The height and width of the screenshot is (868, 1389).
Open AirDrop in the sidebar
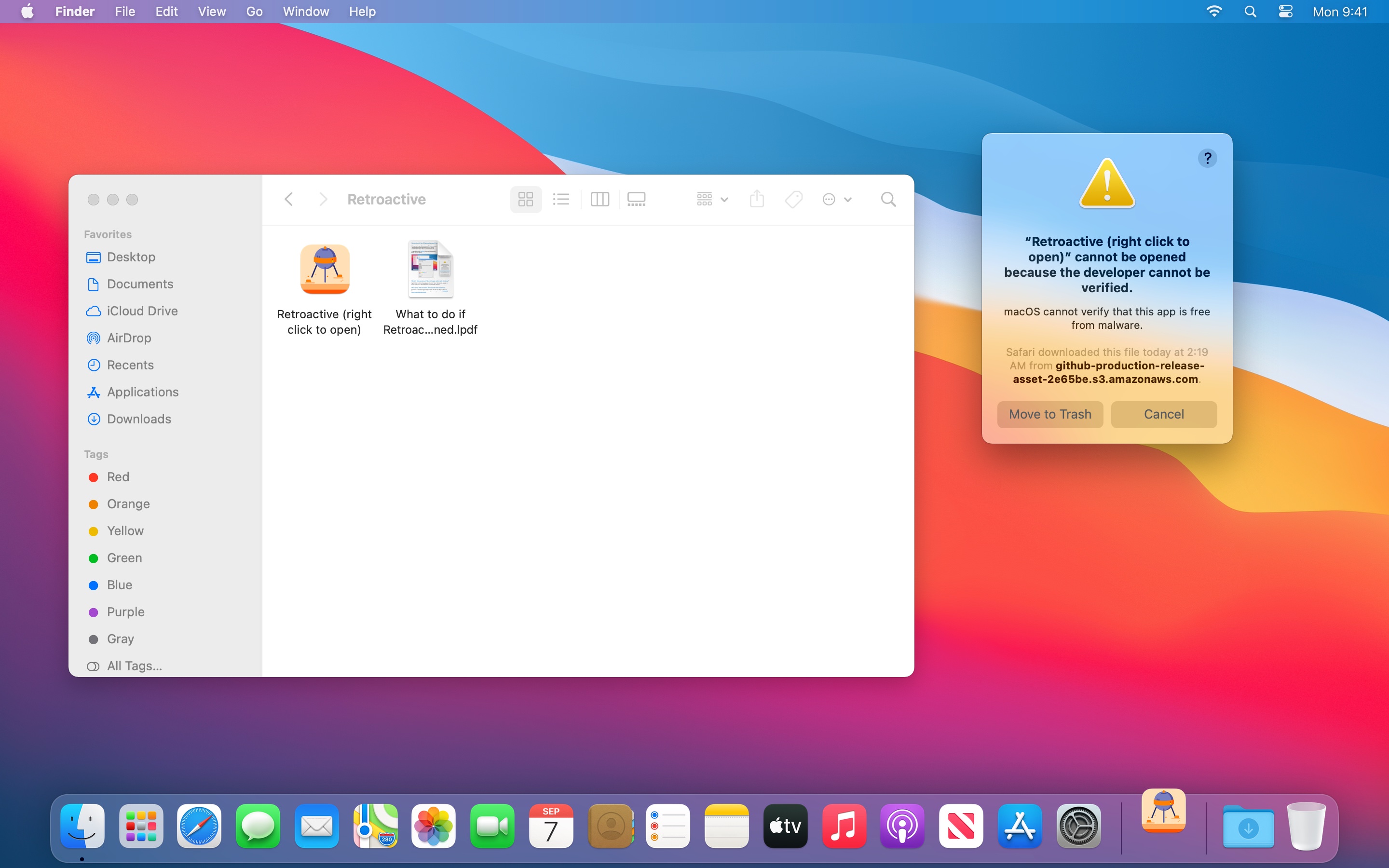click(129, 338)
